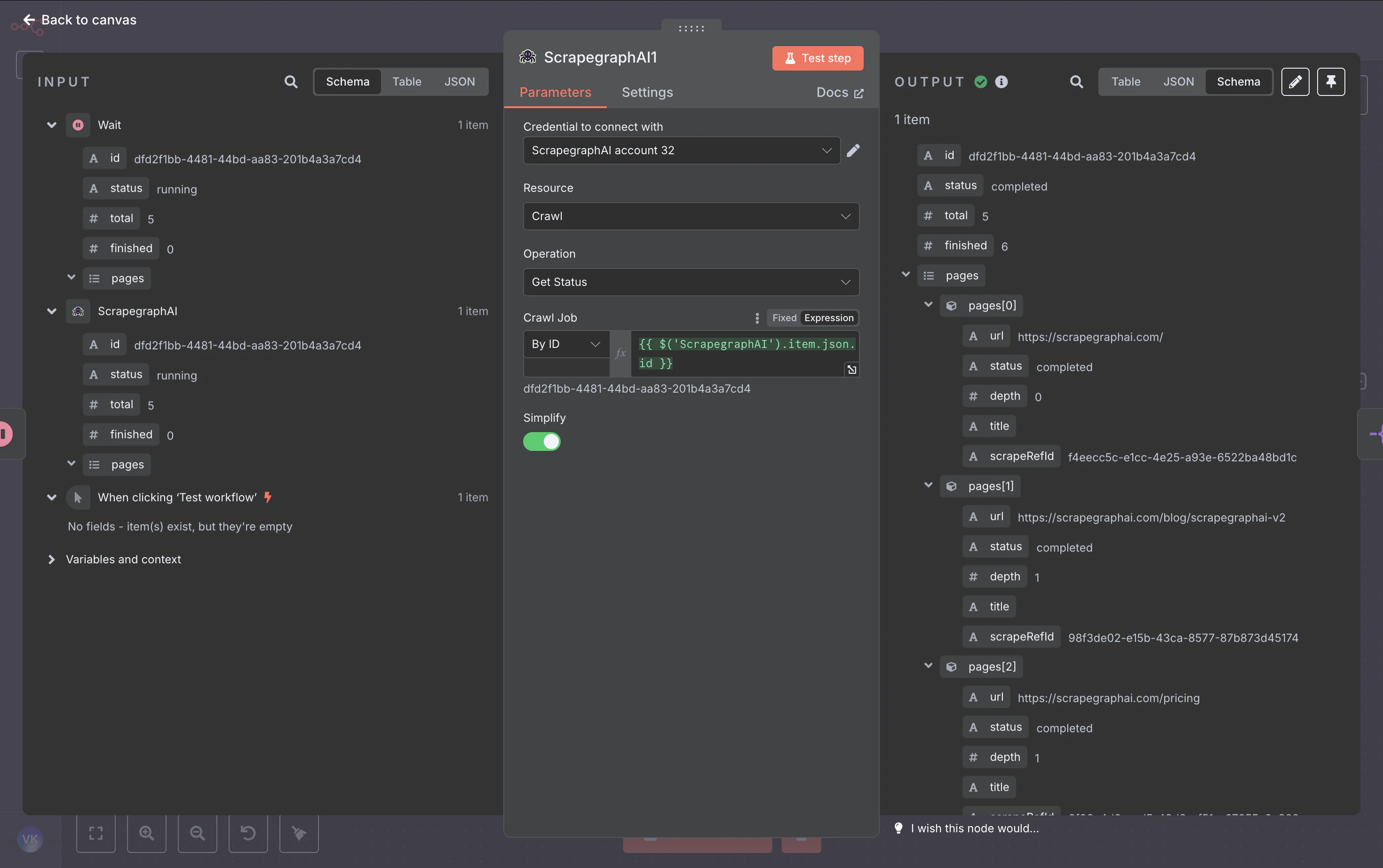Pin the output data with pin icon
The image size is (1383, 868).
click(x=1331, y=81)
